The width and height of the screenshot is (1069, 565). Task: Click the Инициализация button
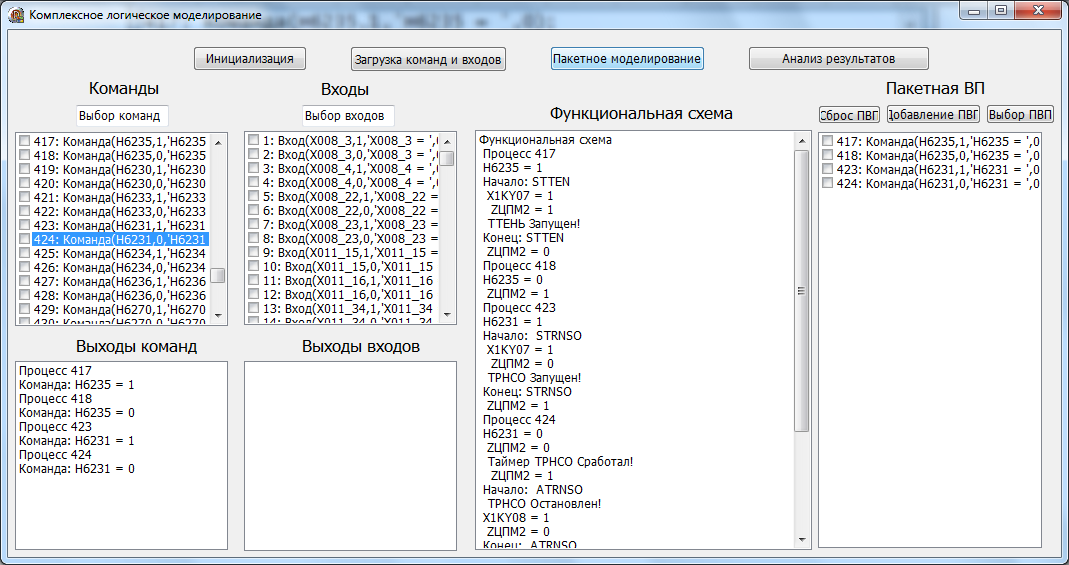[250, 59]
